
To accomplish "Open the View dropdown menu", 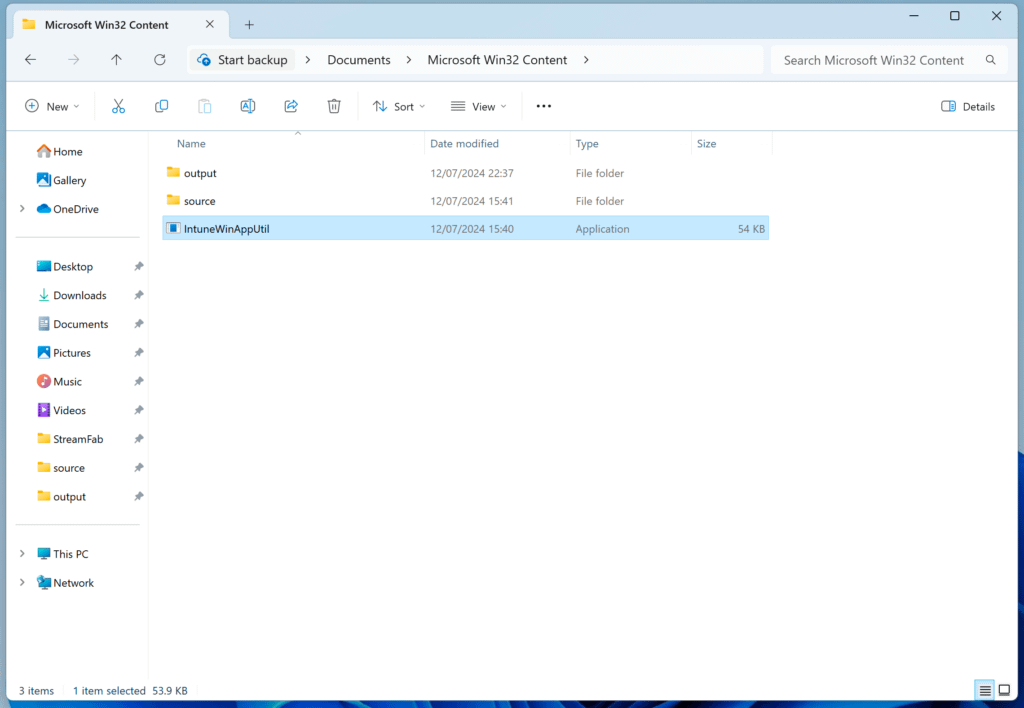I will [x=478, y=106].
